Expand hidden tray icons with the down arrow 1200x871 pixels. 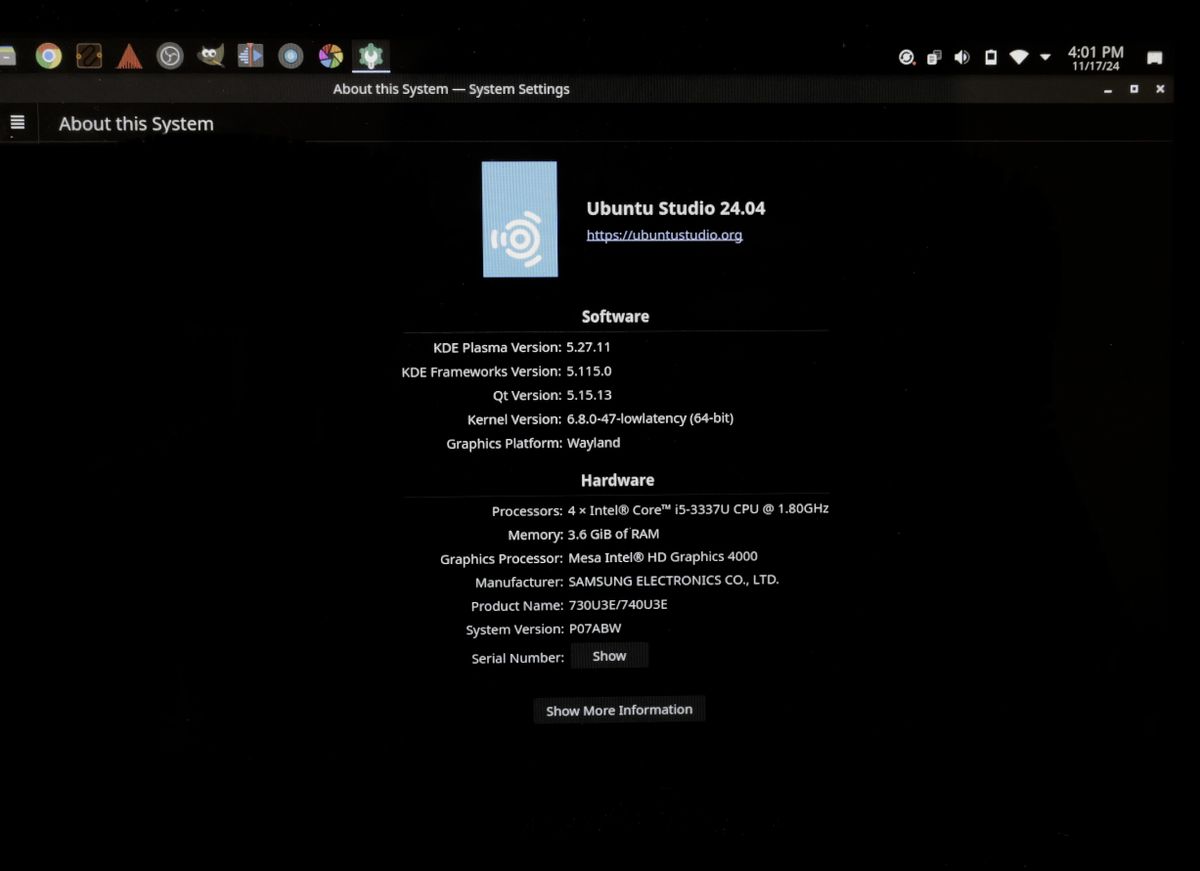(x=1045, y=57)
